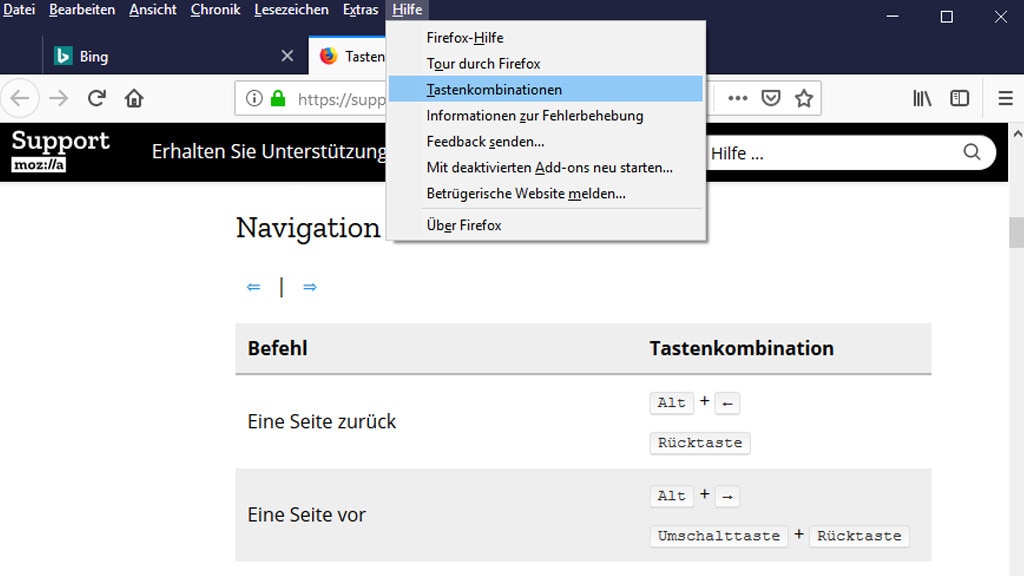Switch to the Bing tab

[x=174, y=56]
